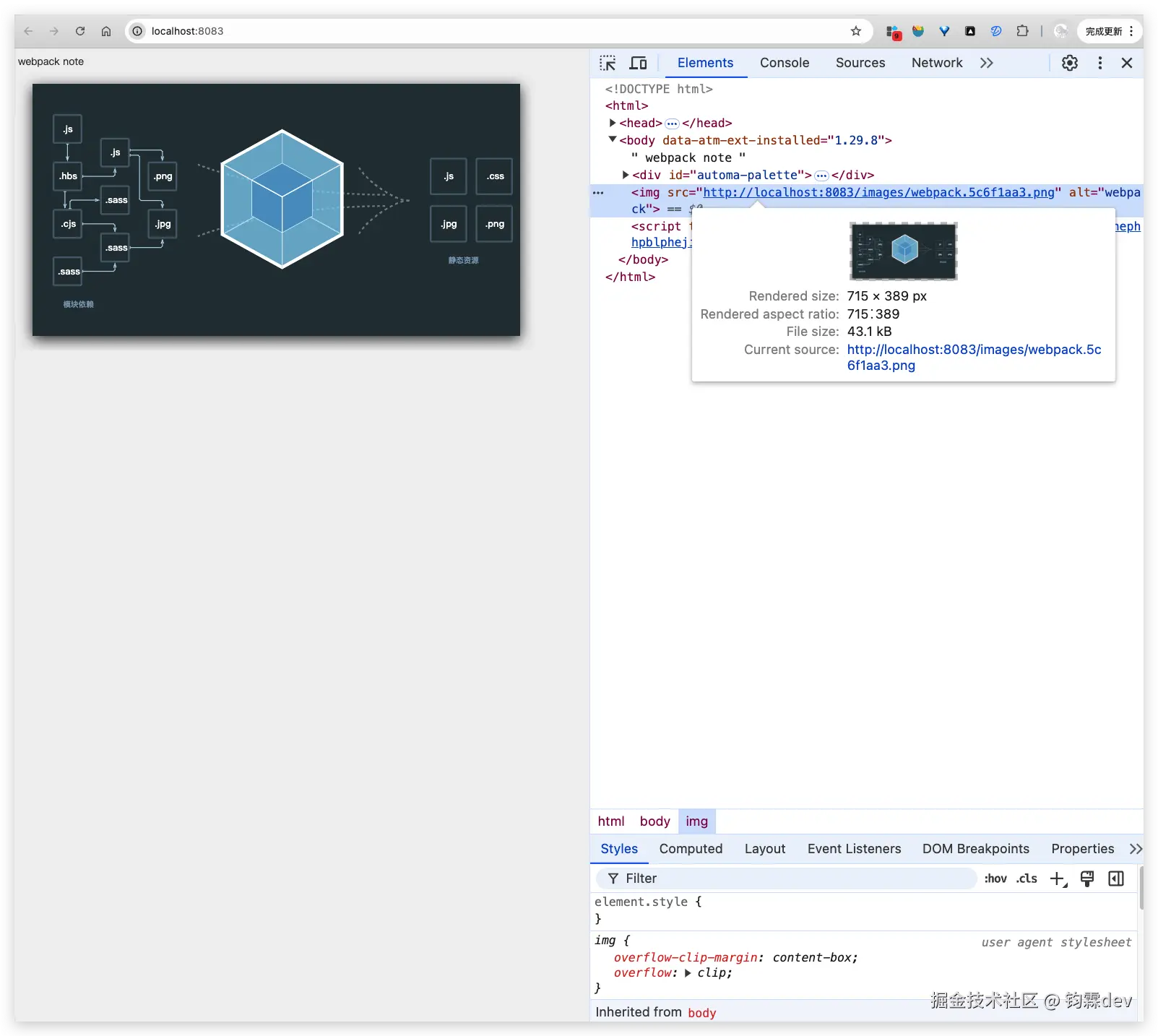Toggle the .cls element classes panel
The height and width of the screenshot is (1036, 1158).
tap(1027, 879)
